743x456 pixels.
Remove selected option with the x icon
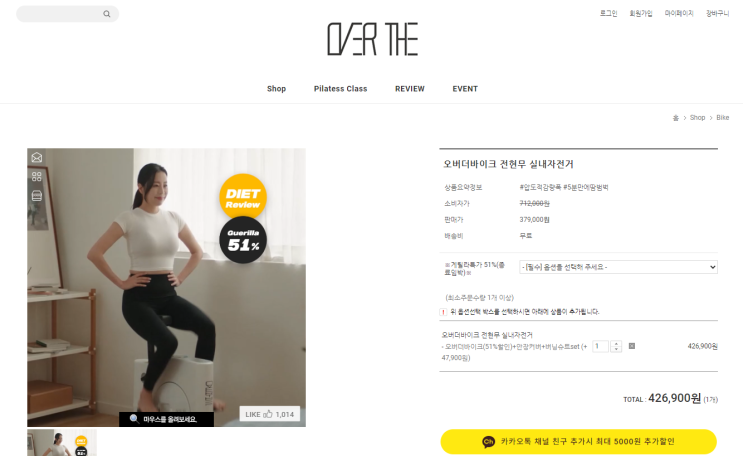[632, 346]
